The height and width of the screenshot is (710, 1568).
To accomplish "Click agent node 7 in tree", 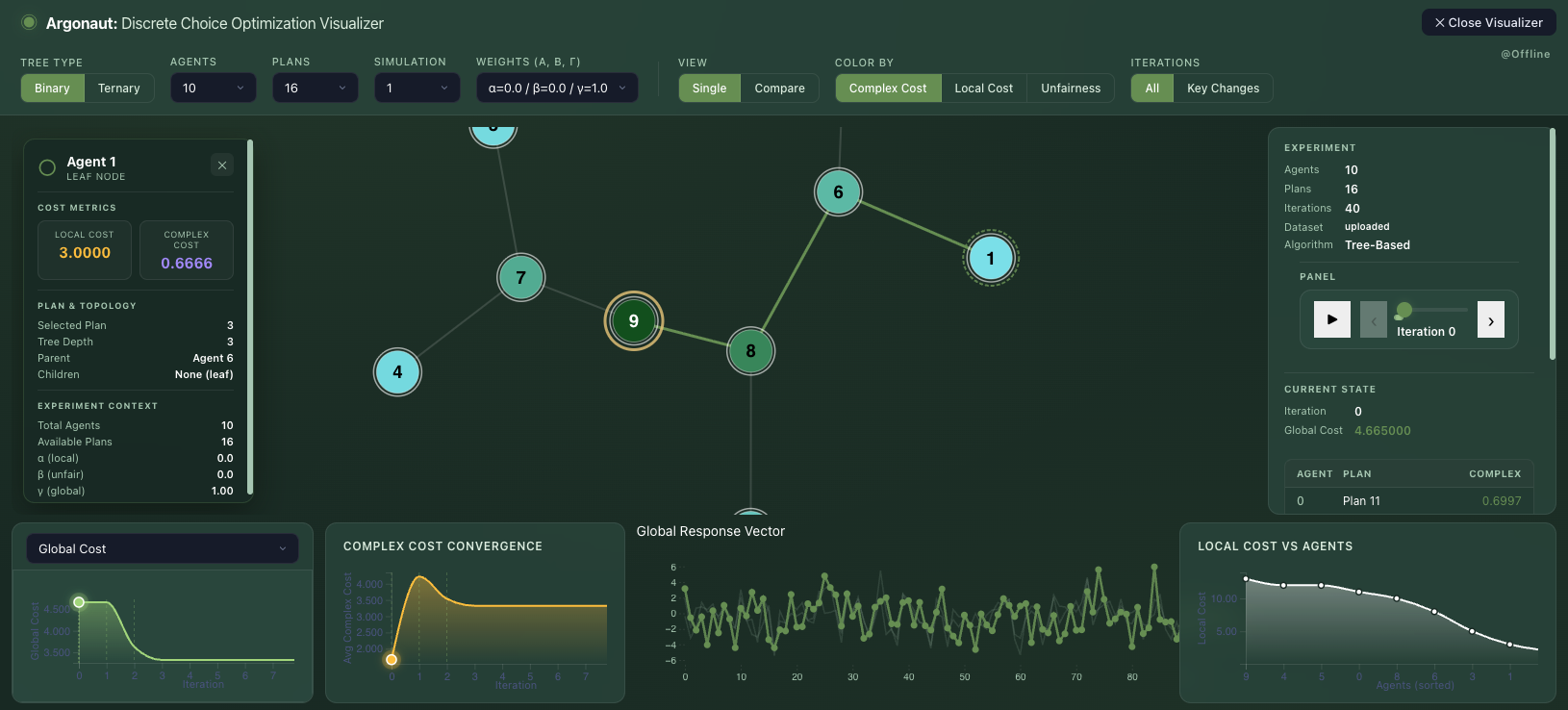I will point(520,277).
